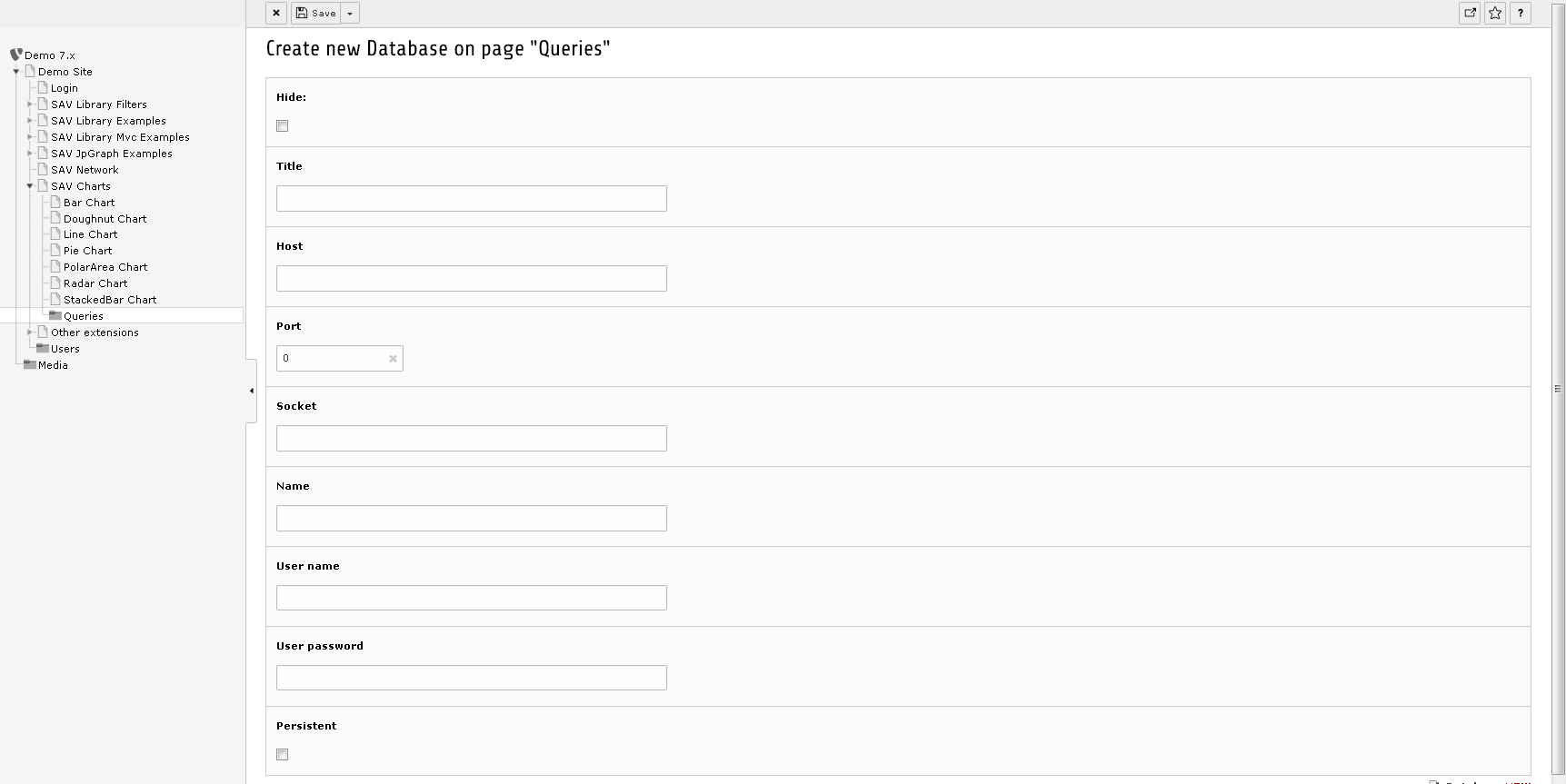Screen dimensions: 1566x784
Task: Click the Demo 7.x TYPO3 logo icon
Action: coord(15,55)
